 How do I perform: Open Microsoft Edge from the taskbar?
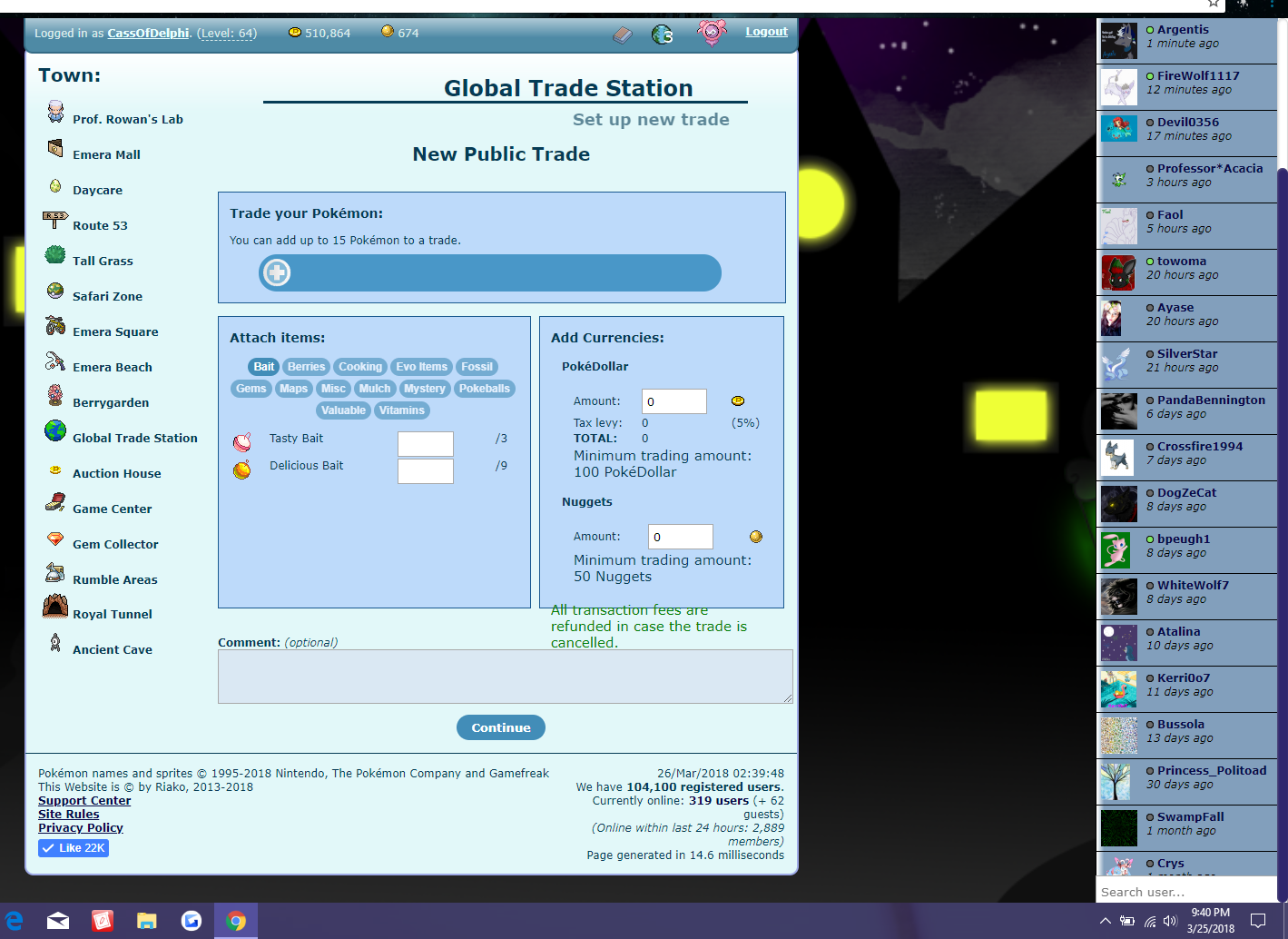pos(15,921)
